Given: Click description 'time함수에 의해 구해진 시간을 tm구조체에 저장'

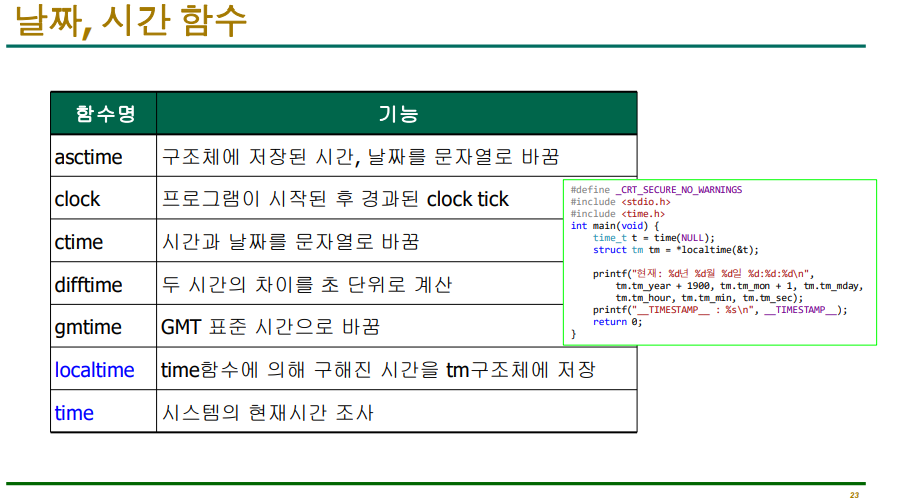Looking at the screenshot, I should pyautogui.click(x=378, y=370).
